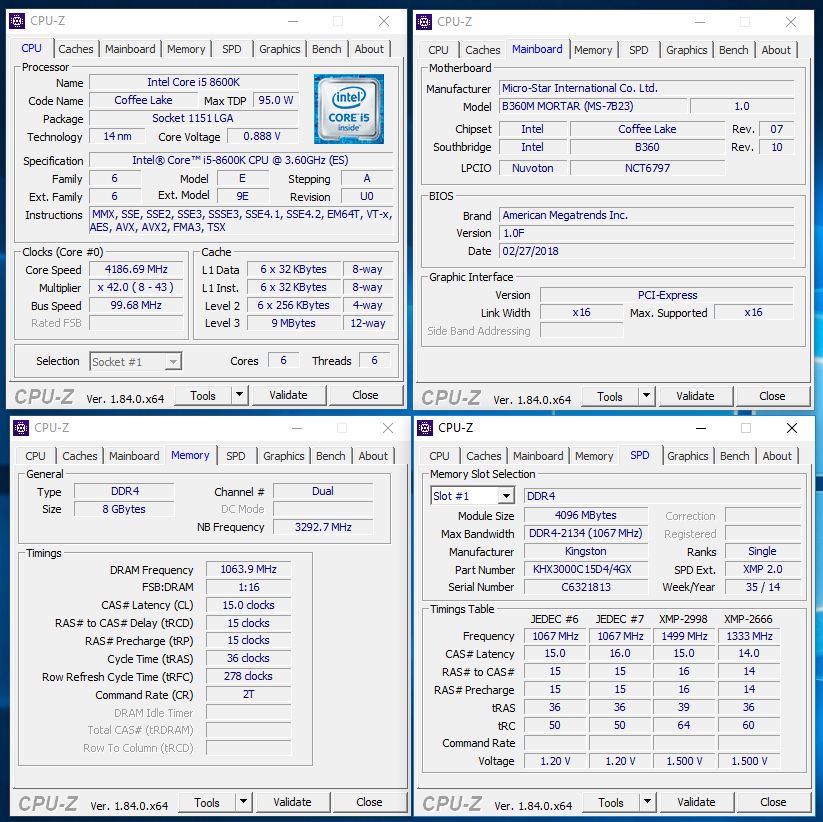
Task: Open Bench tab in CPU window
Action: click(x=326, y=49)
